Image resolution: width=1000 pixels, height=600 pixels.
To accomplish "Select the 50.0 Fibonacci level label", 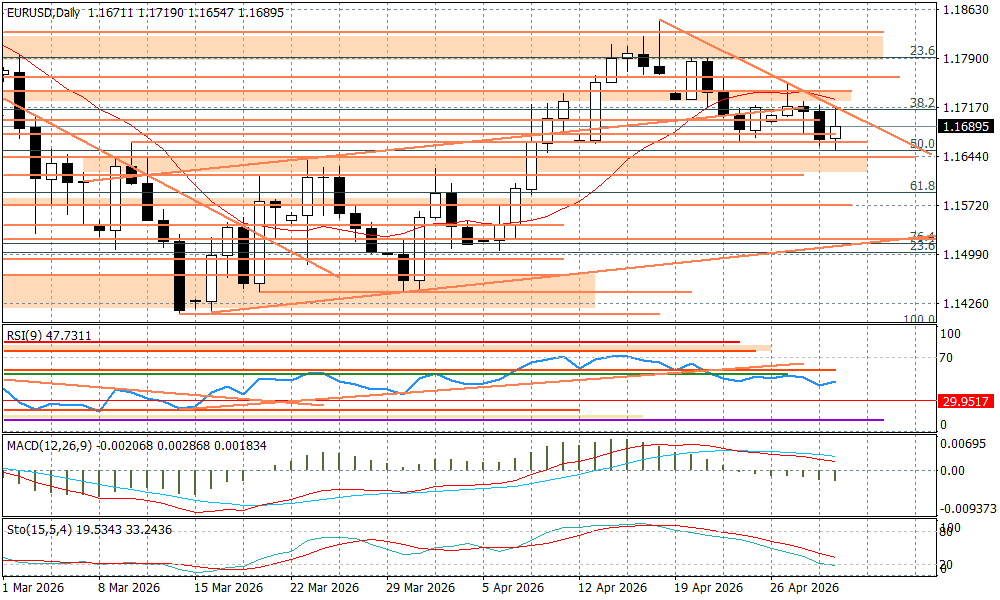I will click(921, 144).
